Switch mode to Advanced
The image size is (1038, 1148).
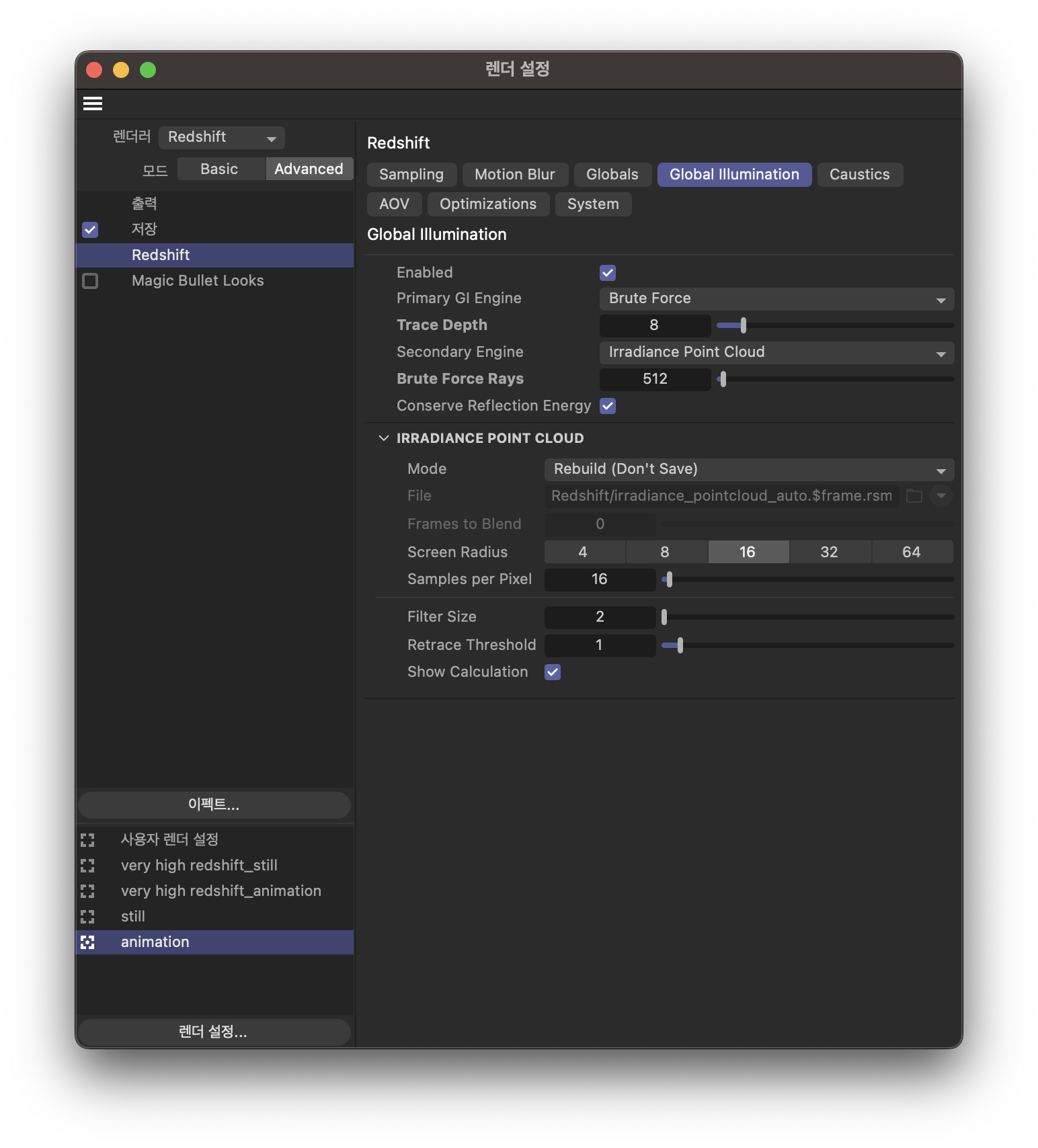[309, 169]
